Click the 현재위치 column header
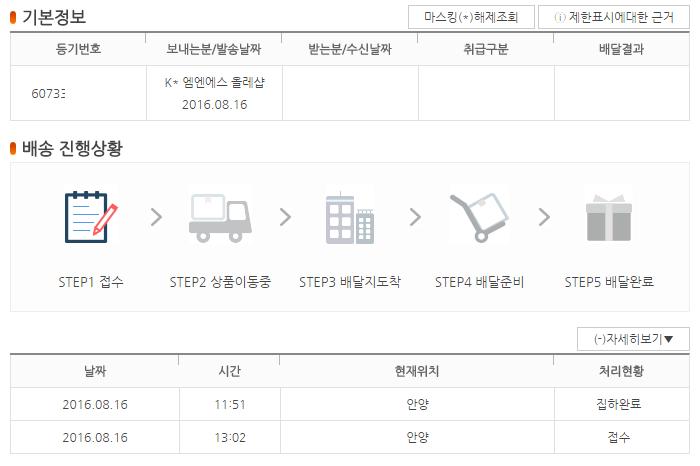 pos(417,371)
